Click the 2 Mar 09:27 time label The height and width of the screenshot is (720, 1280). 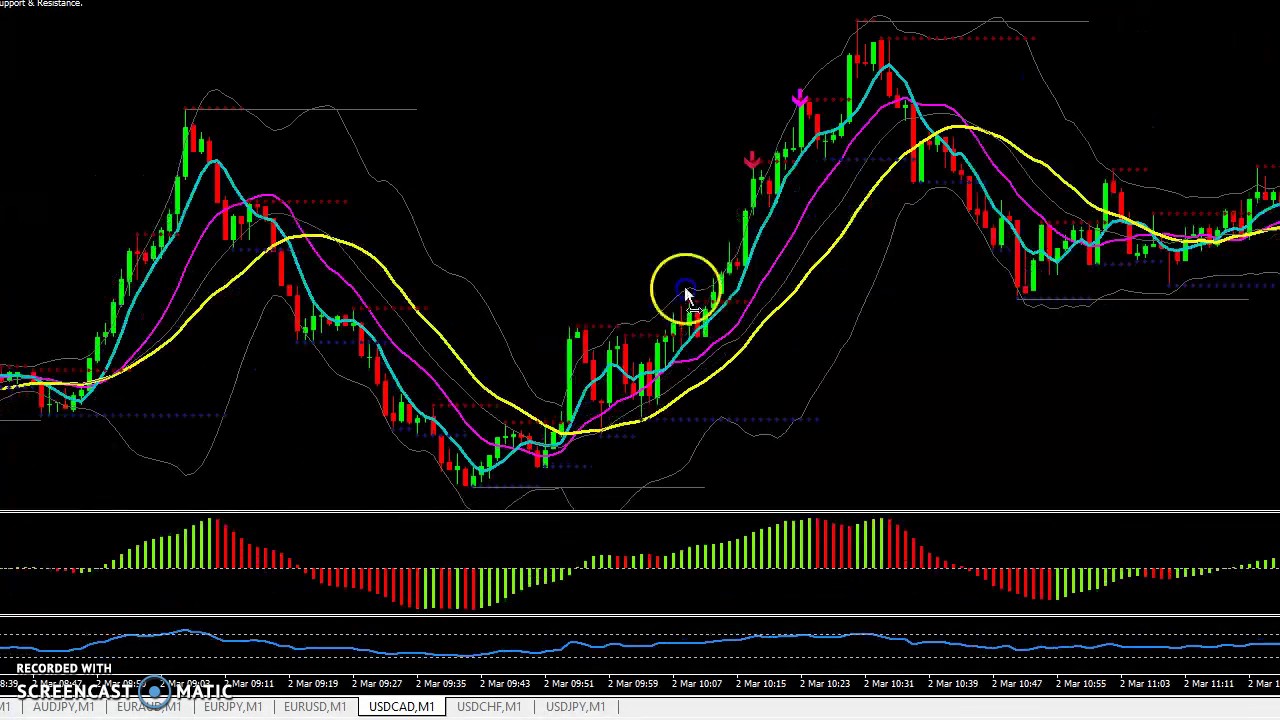click(x=376, y=684)
